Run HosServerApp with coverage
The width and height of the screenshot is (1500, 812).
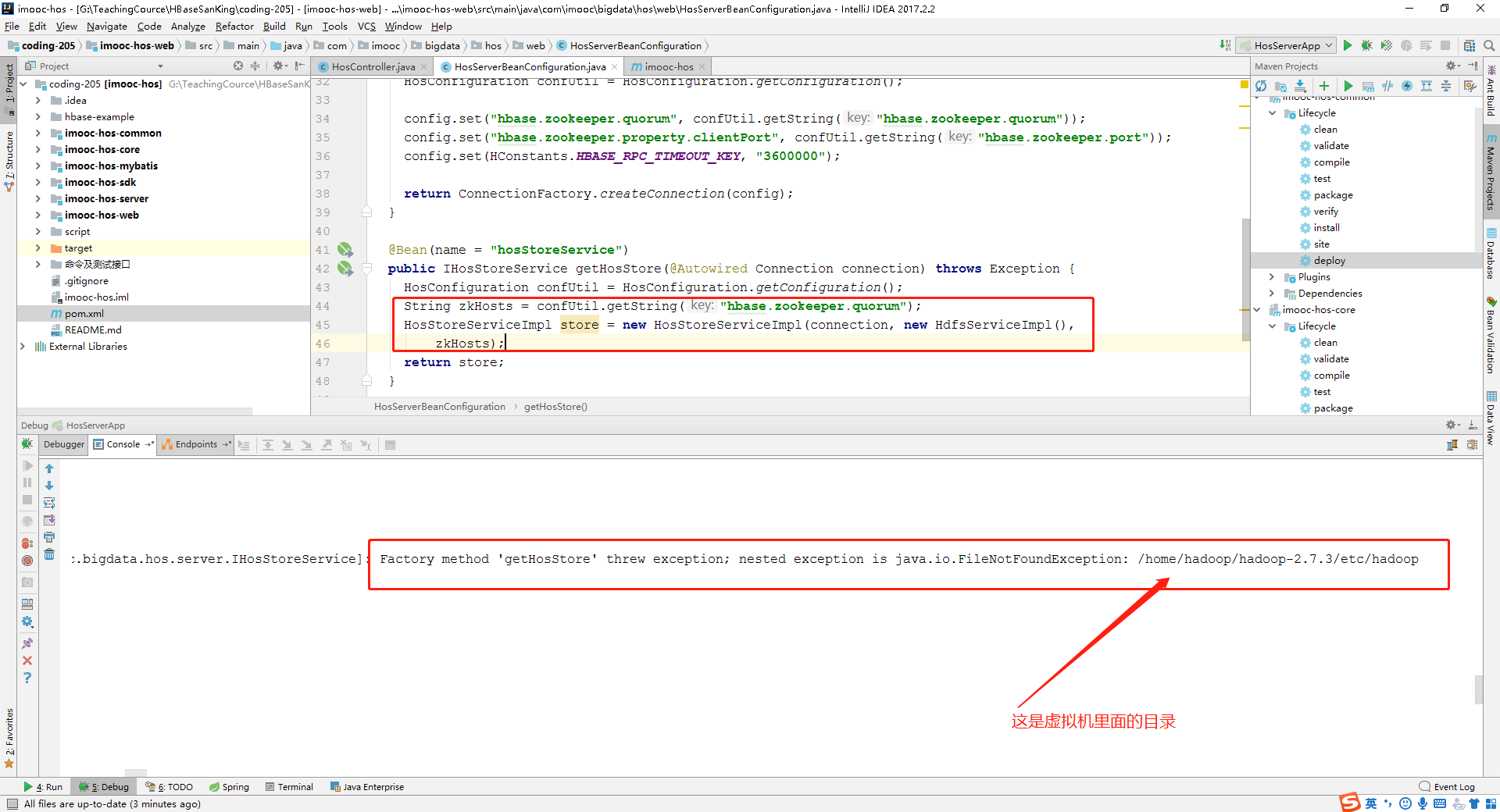[1386, 45]
